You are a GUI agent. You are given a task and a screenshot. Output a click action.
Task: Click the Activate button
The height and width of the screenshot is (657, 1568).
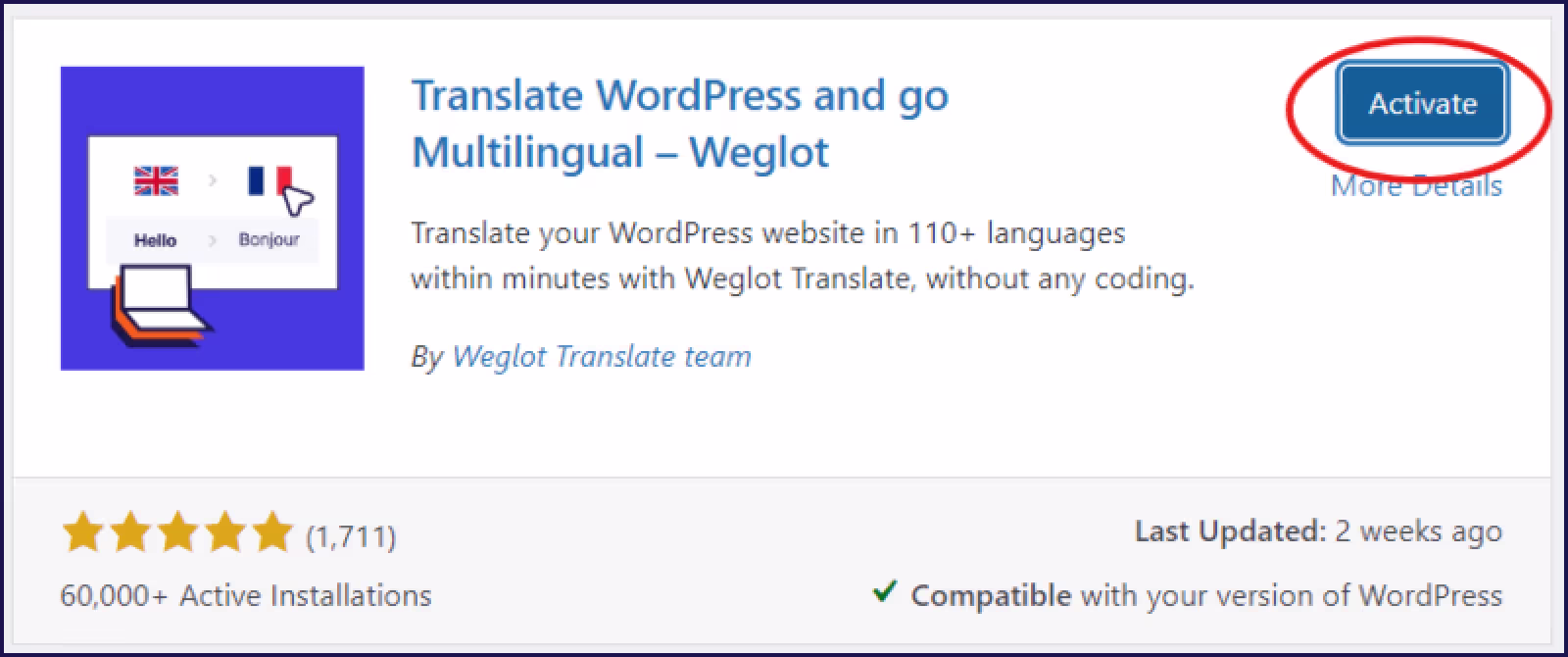1422,103
